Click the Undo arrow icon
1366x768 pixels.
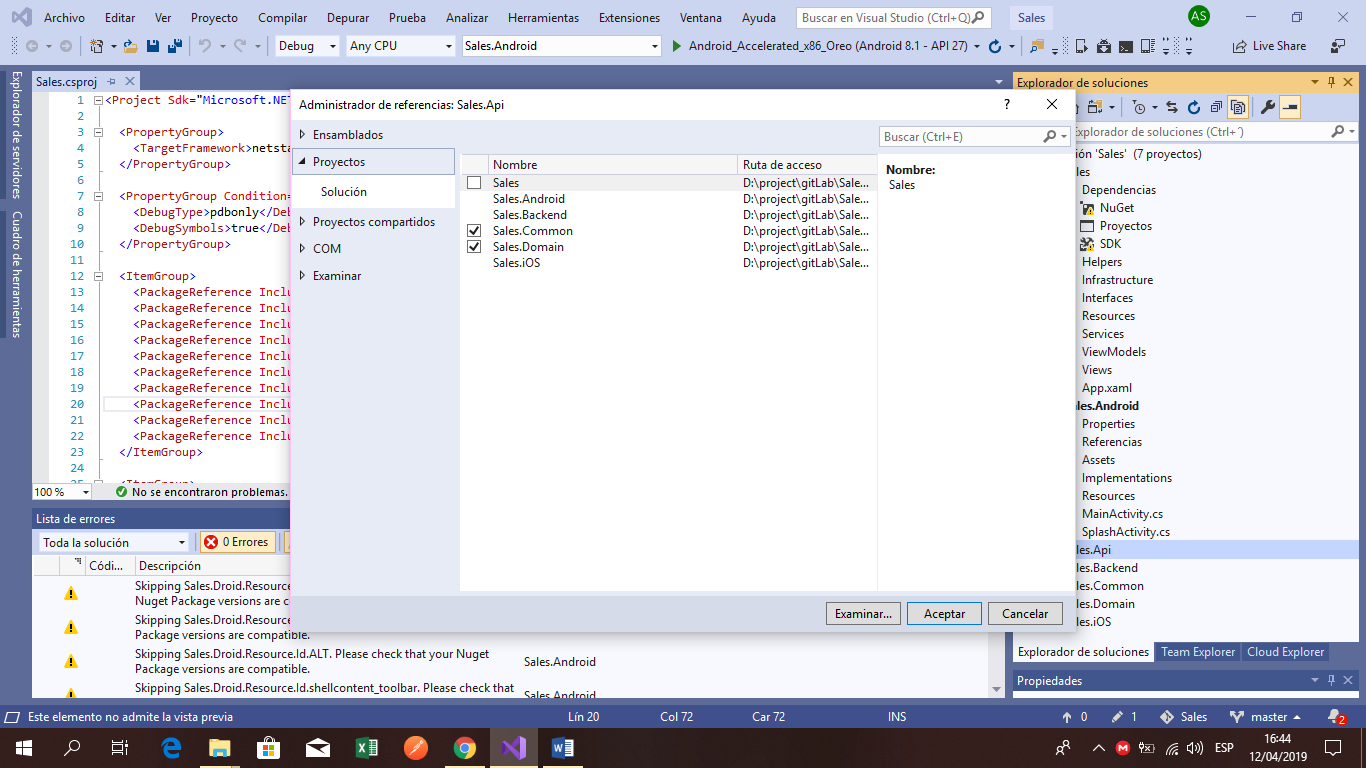tap(205, 46)
